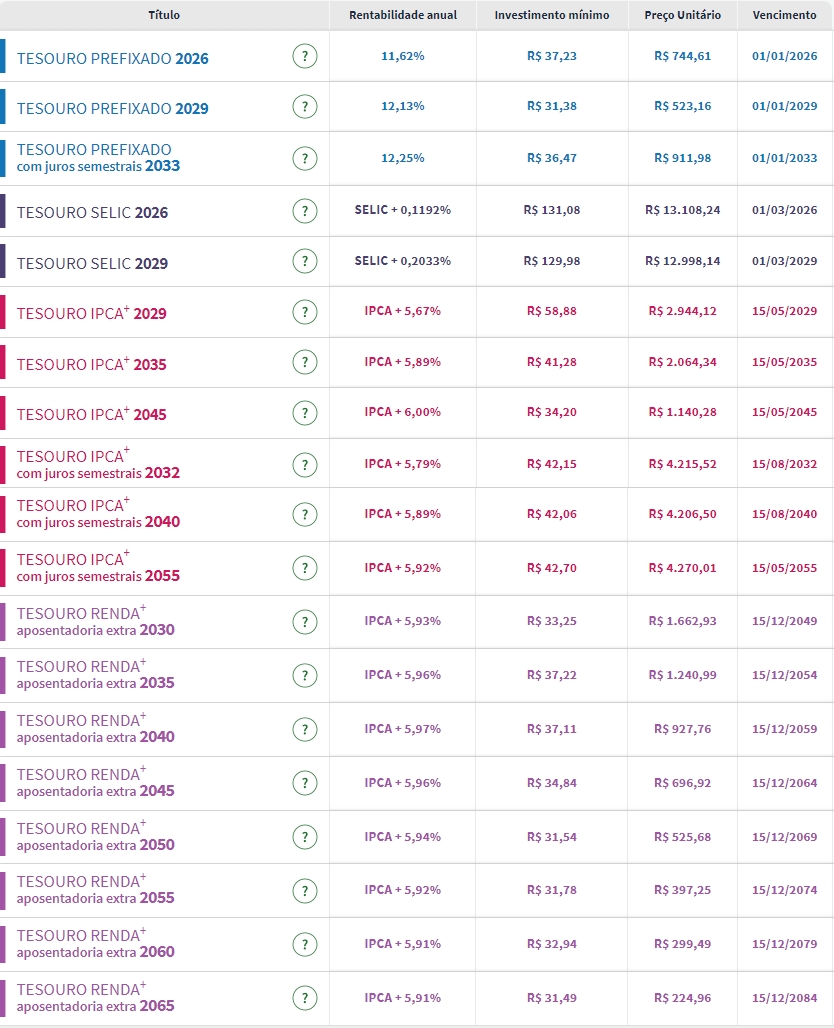
Task: Open info icon for Renda+ aposentadoria 2050
Action: pyautogui.click(x=305, y=837)
